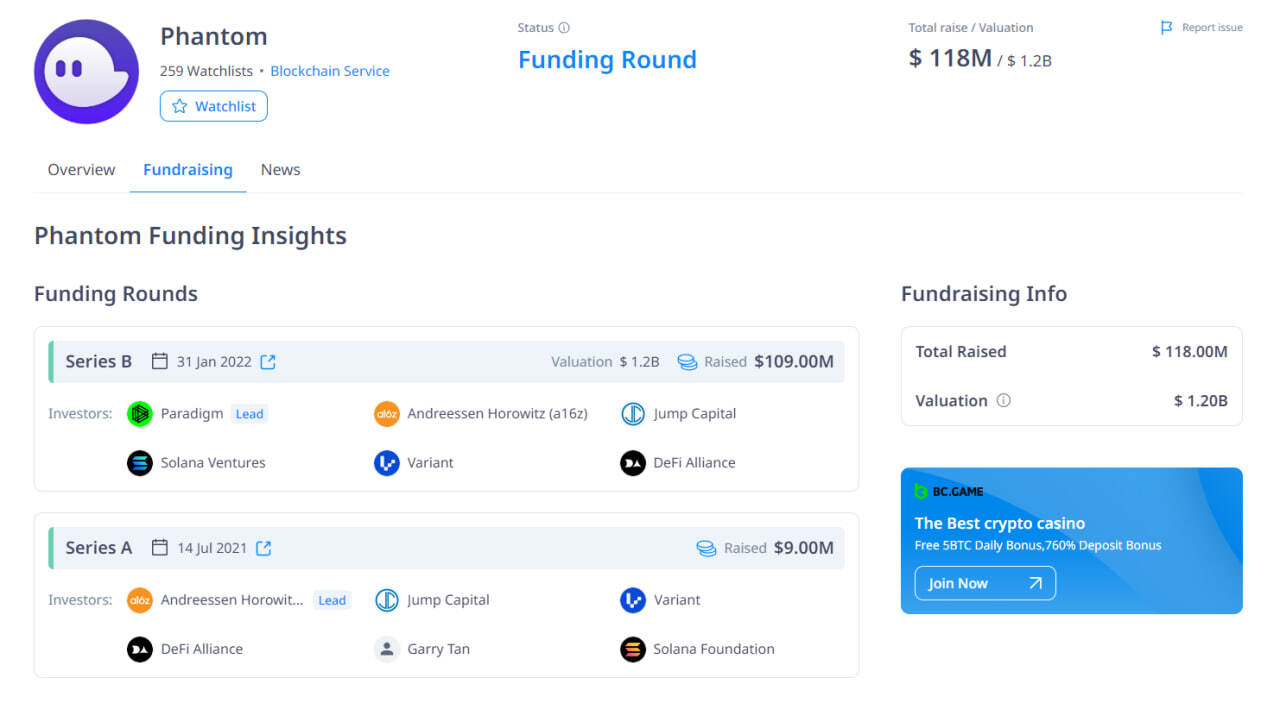Add Phantom to Watchlist
The width and height of the screenshot is (1280, 703).
[214, 106]
